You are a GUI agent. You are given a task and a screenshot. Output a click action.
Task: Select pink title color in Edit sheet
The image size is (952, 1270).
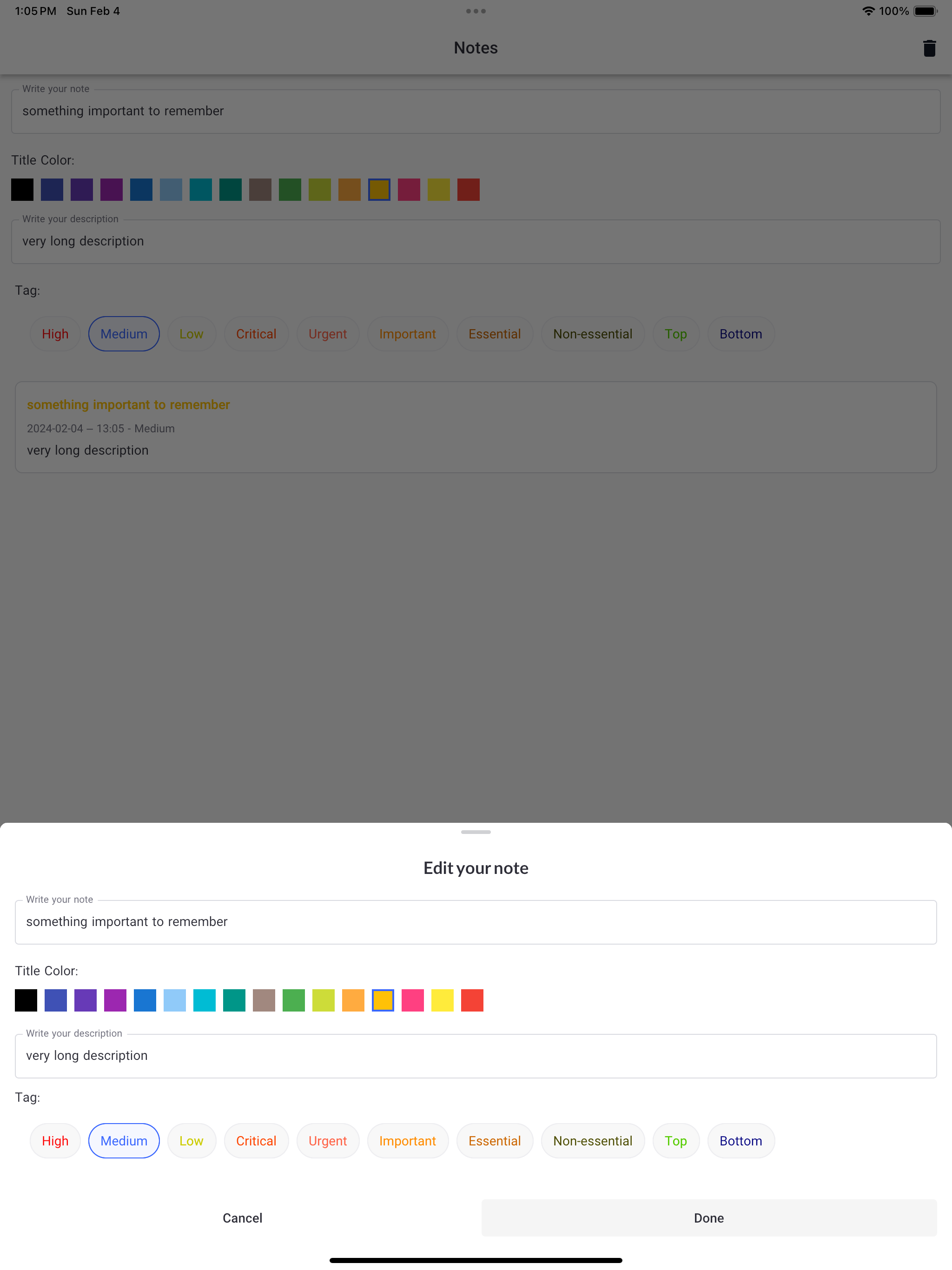click(x=413, y=1000)
